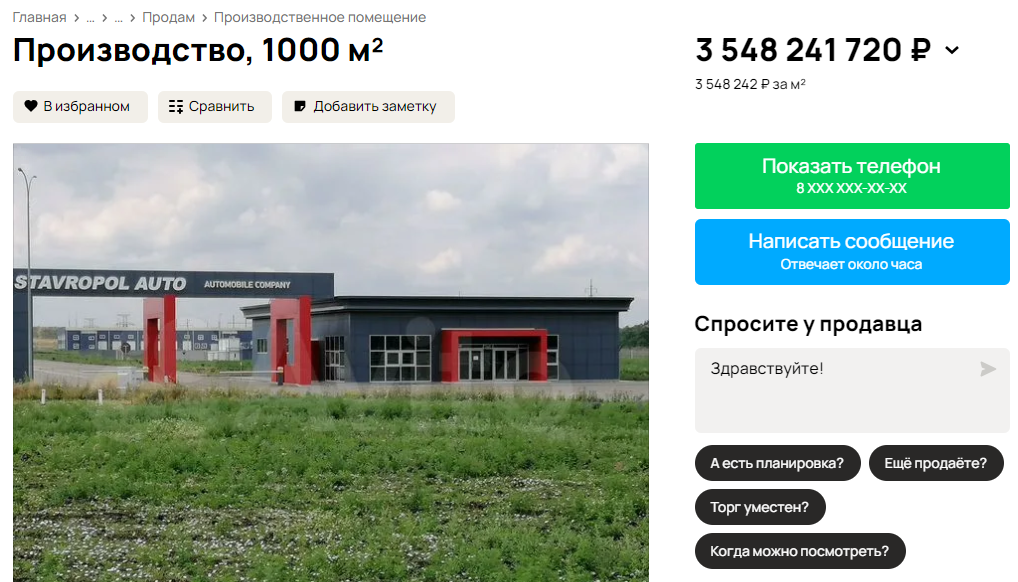Viewport: 1018px width, 582px height.
Task: Click the chevron before Продам breadcrumb
Action: pyautogui.click(x=132, y=18)
